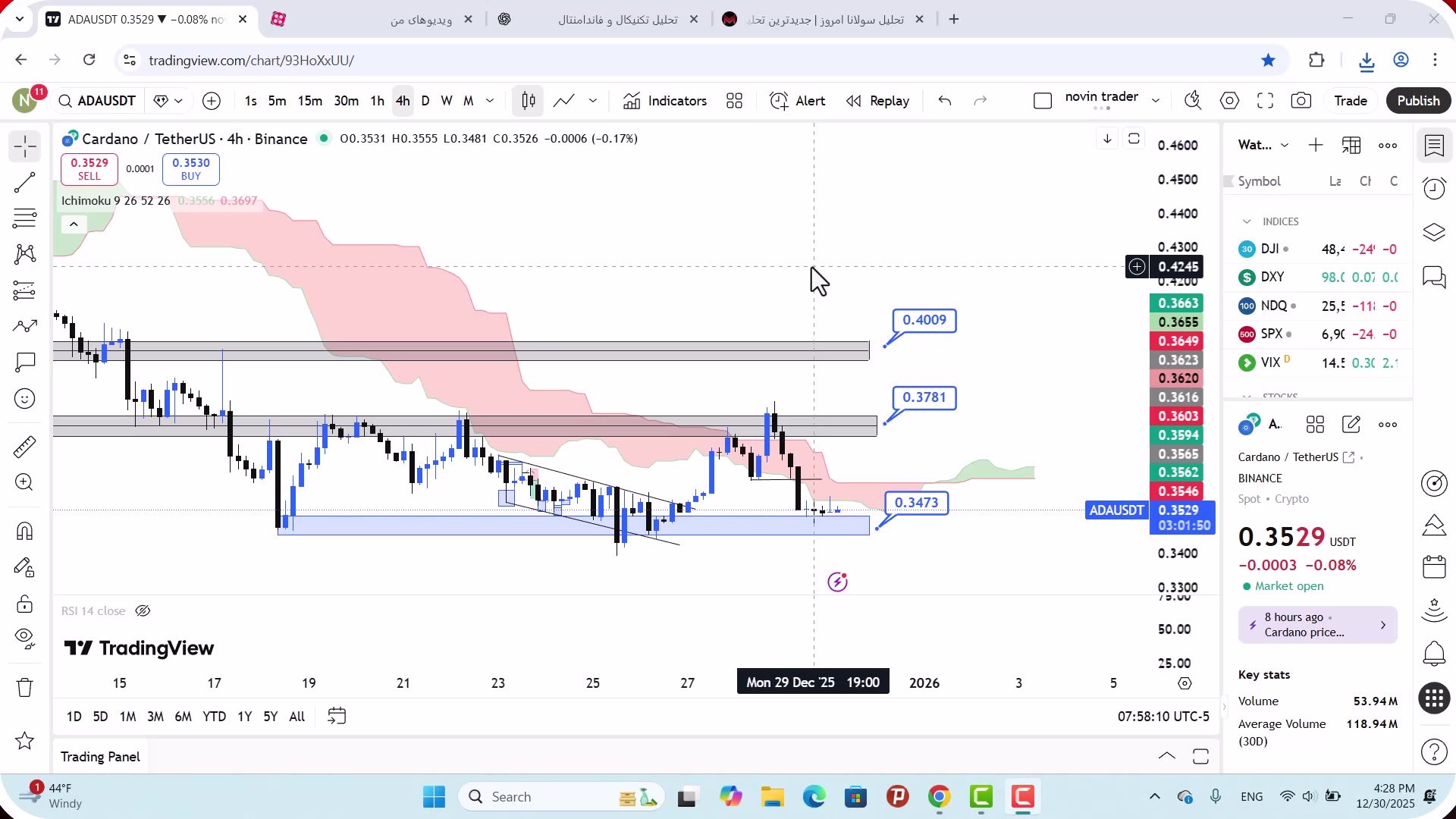Expand the timeframe interval dropdown

coord(490,101)
